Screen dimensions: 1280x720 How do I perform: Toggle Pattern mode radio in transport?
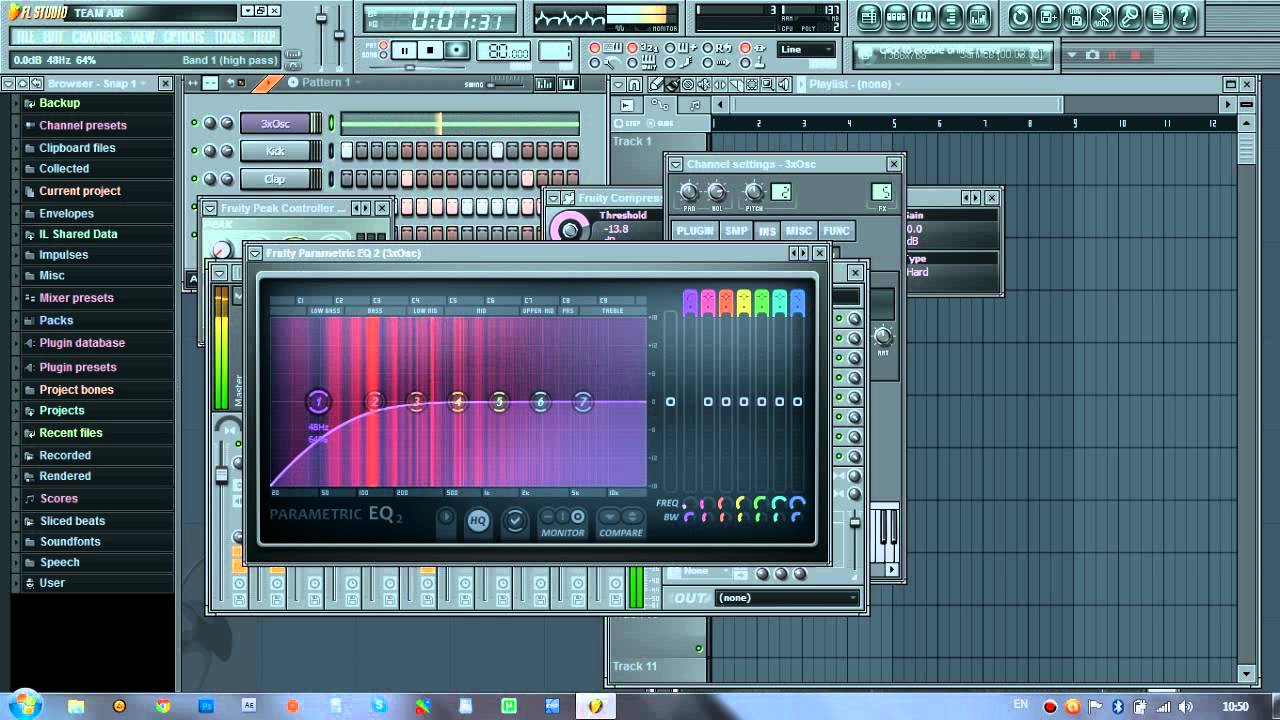pyautogui.click(x=383, y=45)
